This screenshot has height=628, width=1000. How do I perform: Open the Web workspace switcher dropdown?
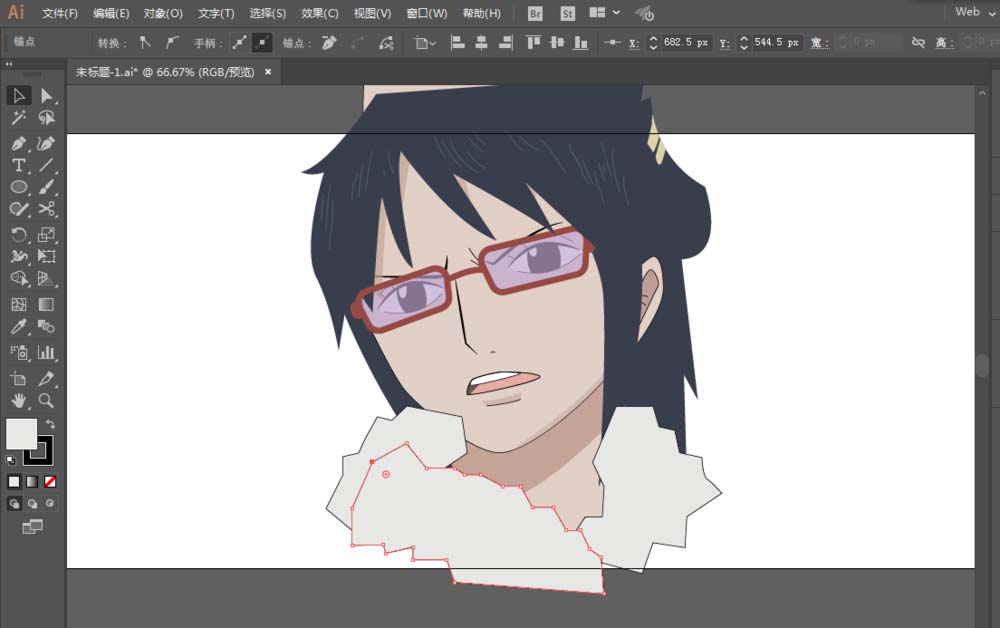(x=976, y=12)
